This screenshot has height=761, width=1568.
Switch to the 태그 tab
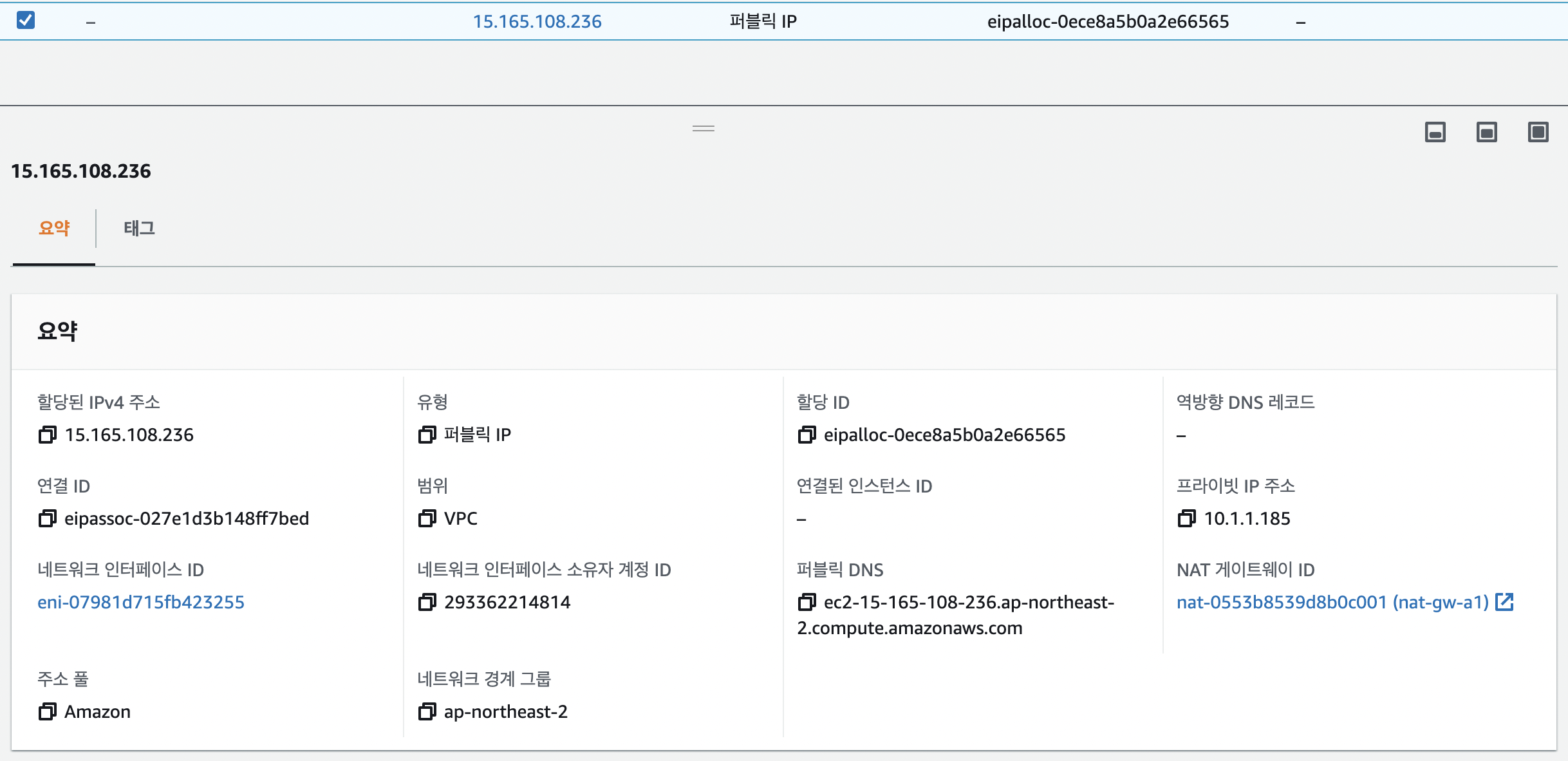coord(139,228)
